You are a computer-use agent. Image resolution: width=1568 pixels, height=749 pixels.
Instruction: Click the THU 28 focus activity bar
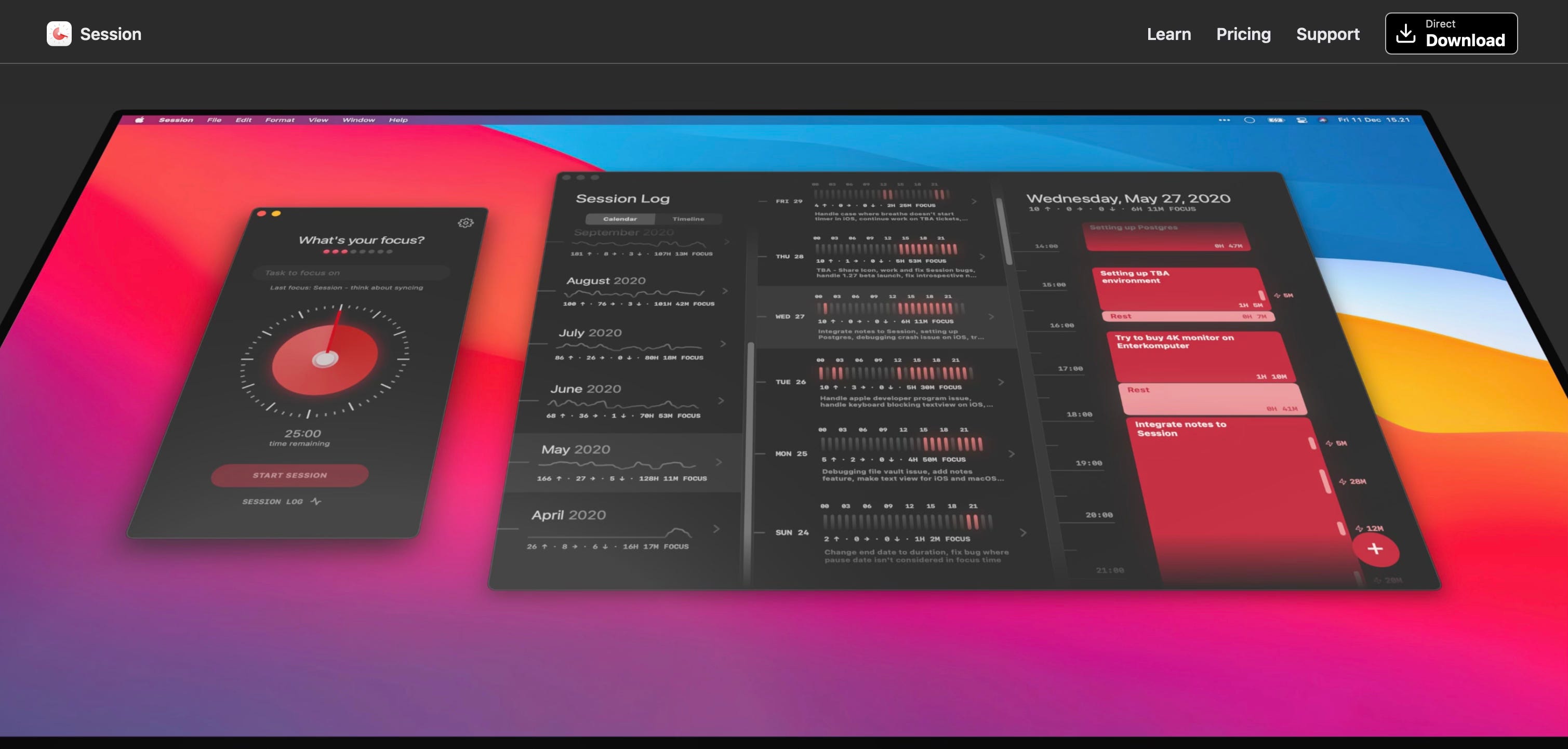(x=886, y=249)
